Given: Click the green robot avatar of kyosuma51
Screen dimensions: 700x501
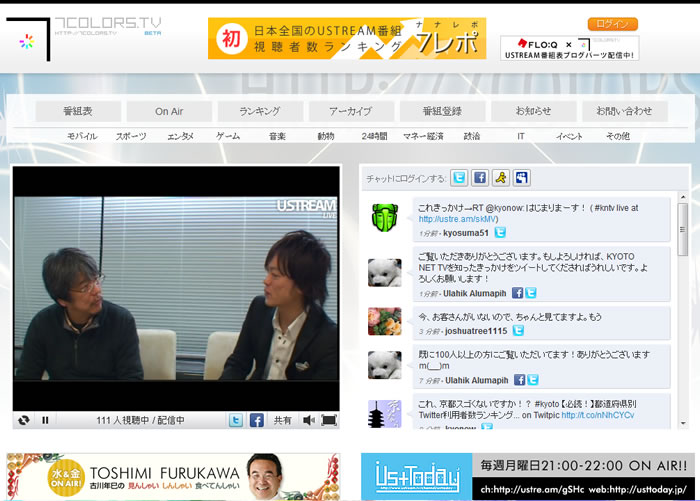Looking at the screenshot, I should 384,217.
